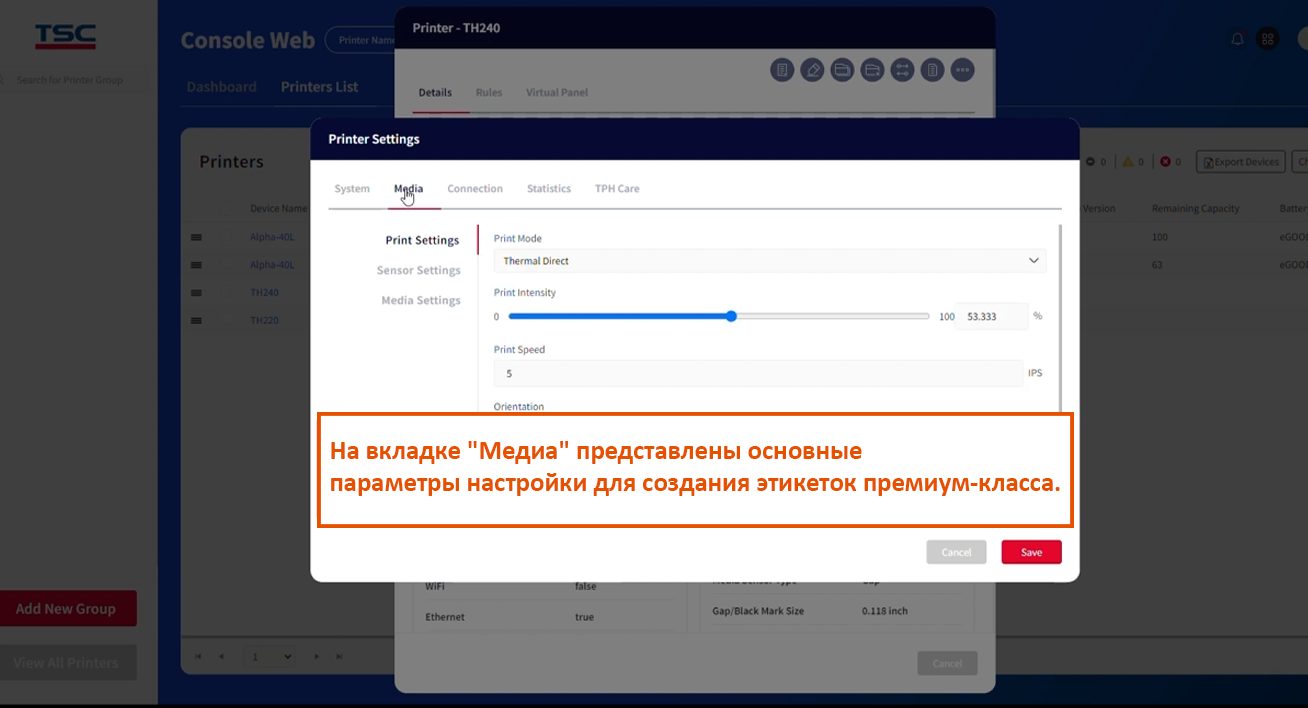Click the two-arrows transfer icon
1308x708 pixels.
pyautogui.click(x=902, y=70)
